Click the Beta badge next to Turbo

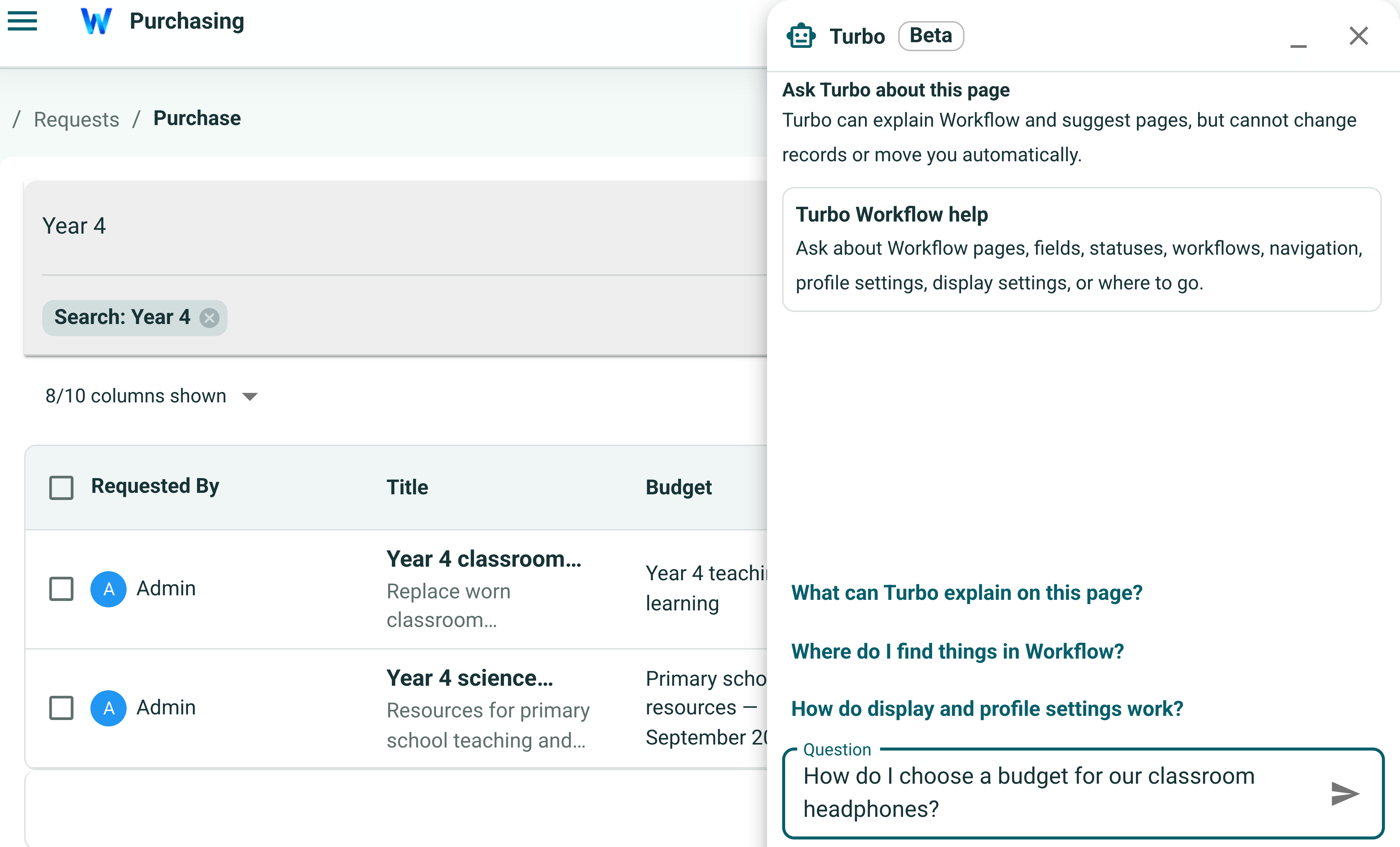931,36
